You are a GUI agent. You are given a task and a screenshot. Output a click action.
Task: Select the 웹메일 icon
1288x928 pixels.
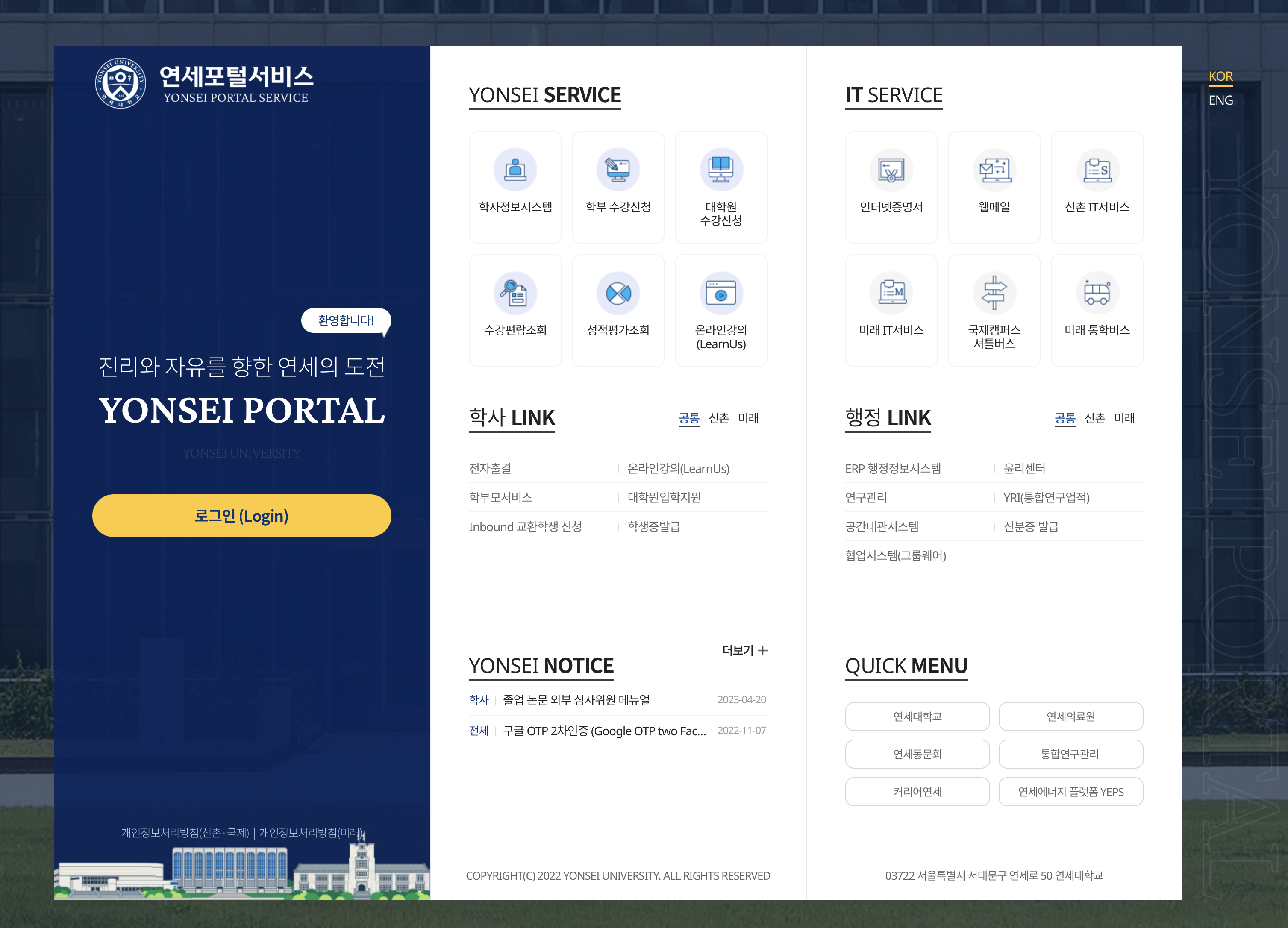click(994, 188)
